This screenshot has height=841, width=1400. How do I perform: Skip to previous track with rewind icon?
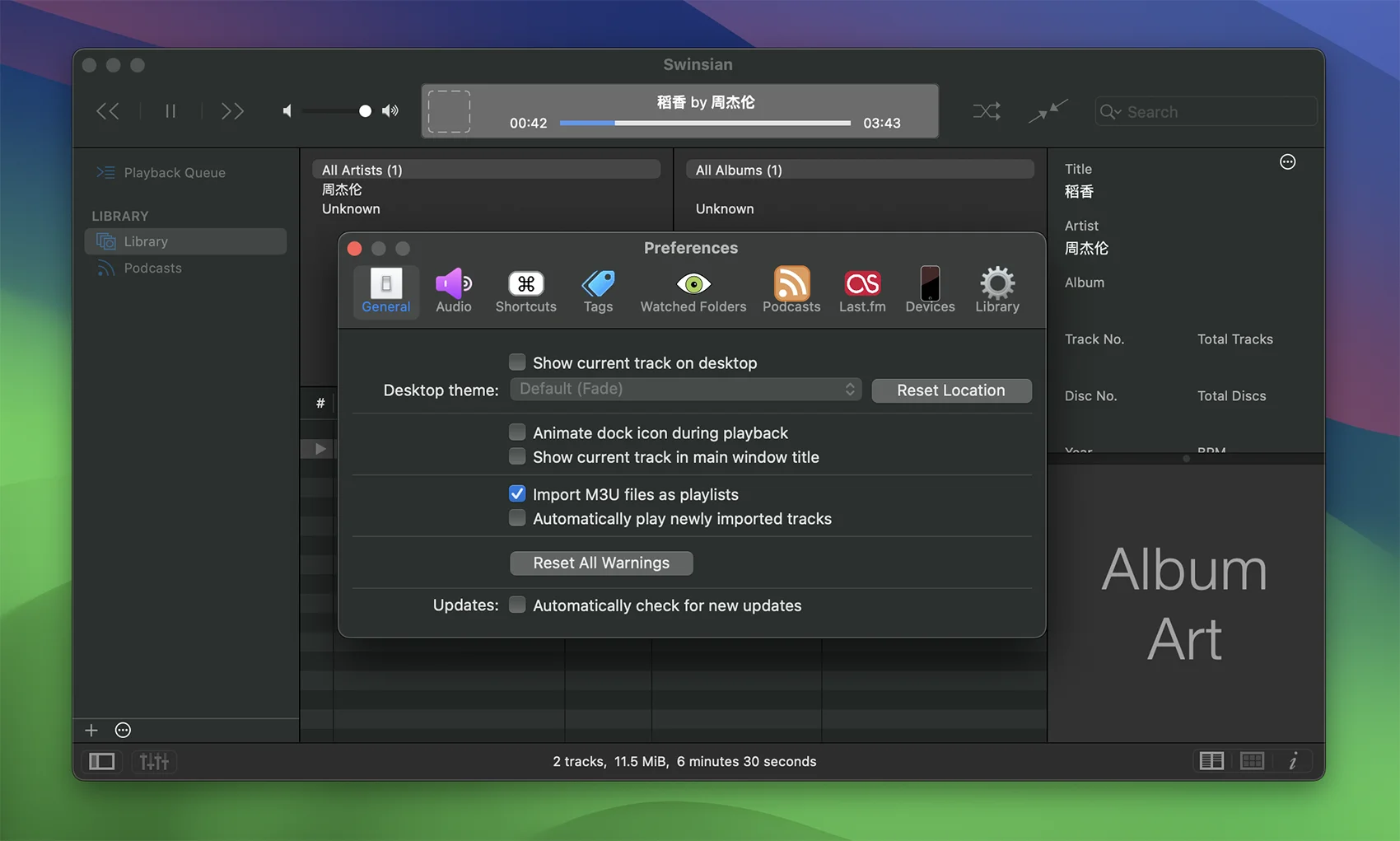click(x=108, y=111)
